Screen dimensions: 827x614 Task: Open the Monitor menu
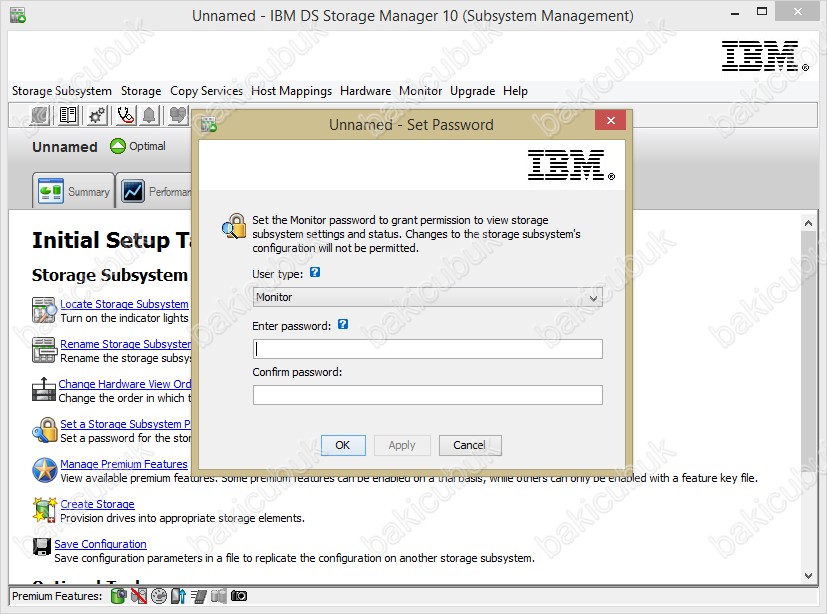[420, 91]
